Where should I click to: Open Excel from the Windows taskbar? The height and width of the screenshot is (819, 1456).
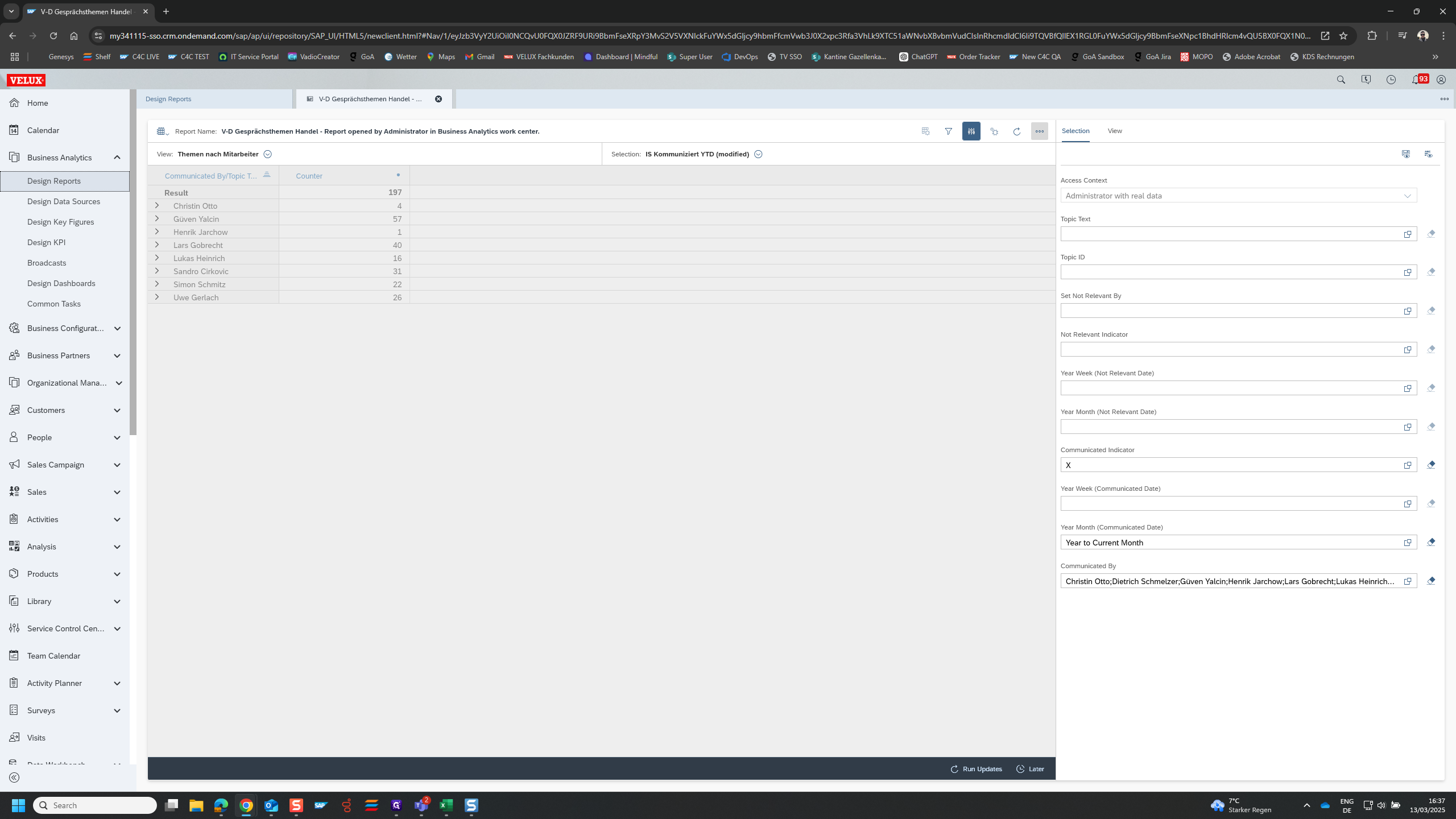point(446,805)
